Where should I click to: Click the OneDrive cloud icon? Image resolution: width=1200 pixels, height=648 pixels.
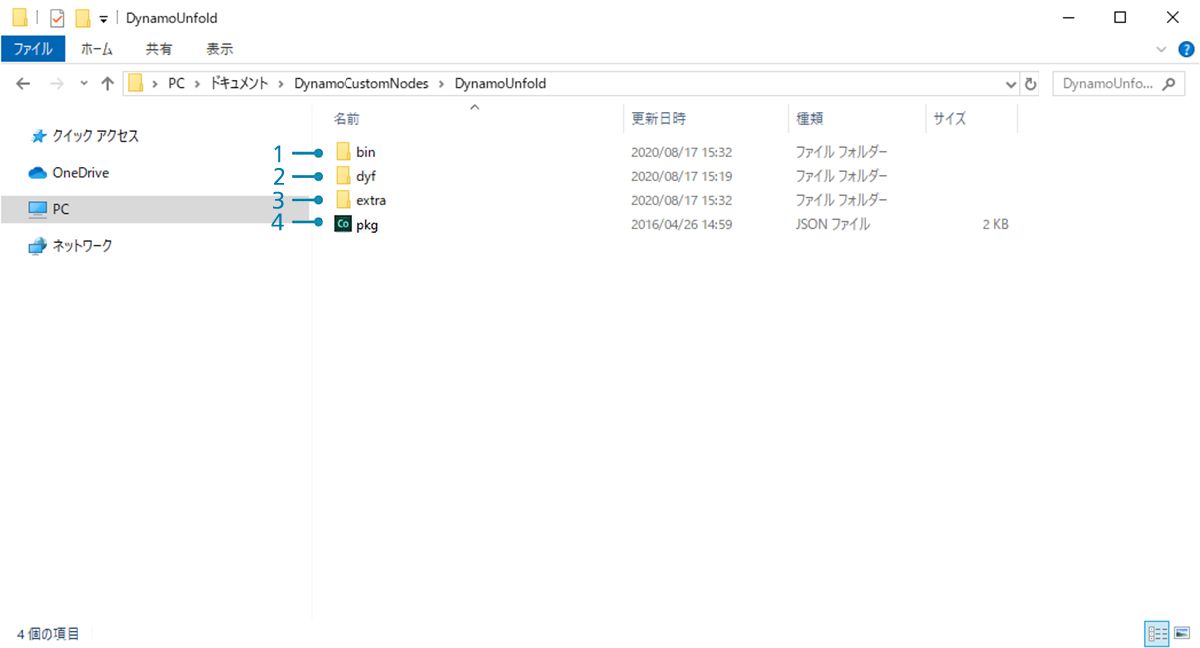38,173
